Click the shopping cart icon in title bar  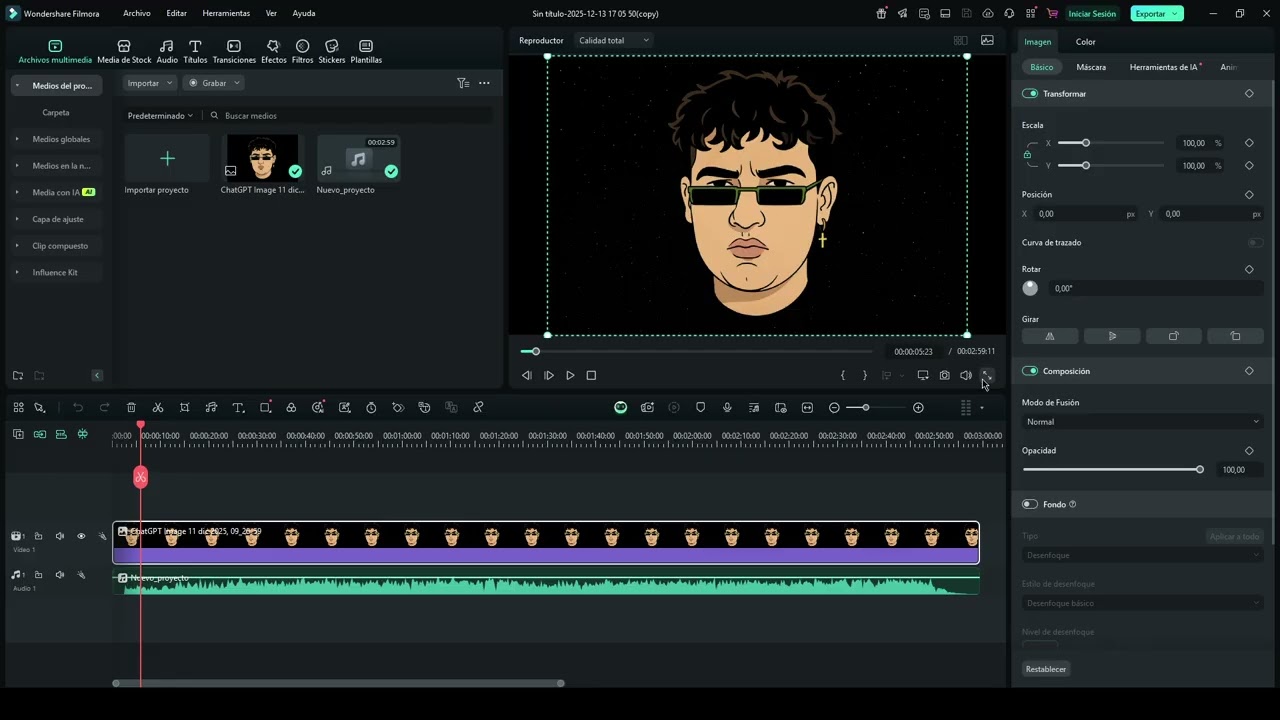click(1052, 13)
